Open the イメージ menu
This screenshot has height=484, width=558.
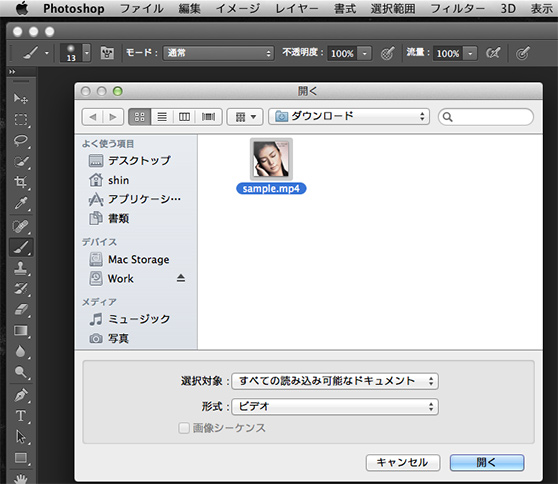pos(238,8)
